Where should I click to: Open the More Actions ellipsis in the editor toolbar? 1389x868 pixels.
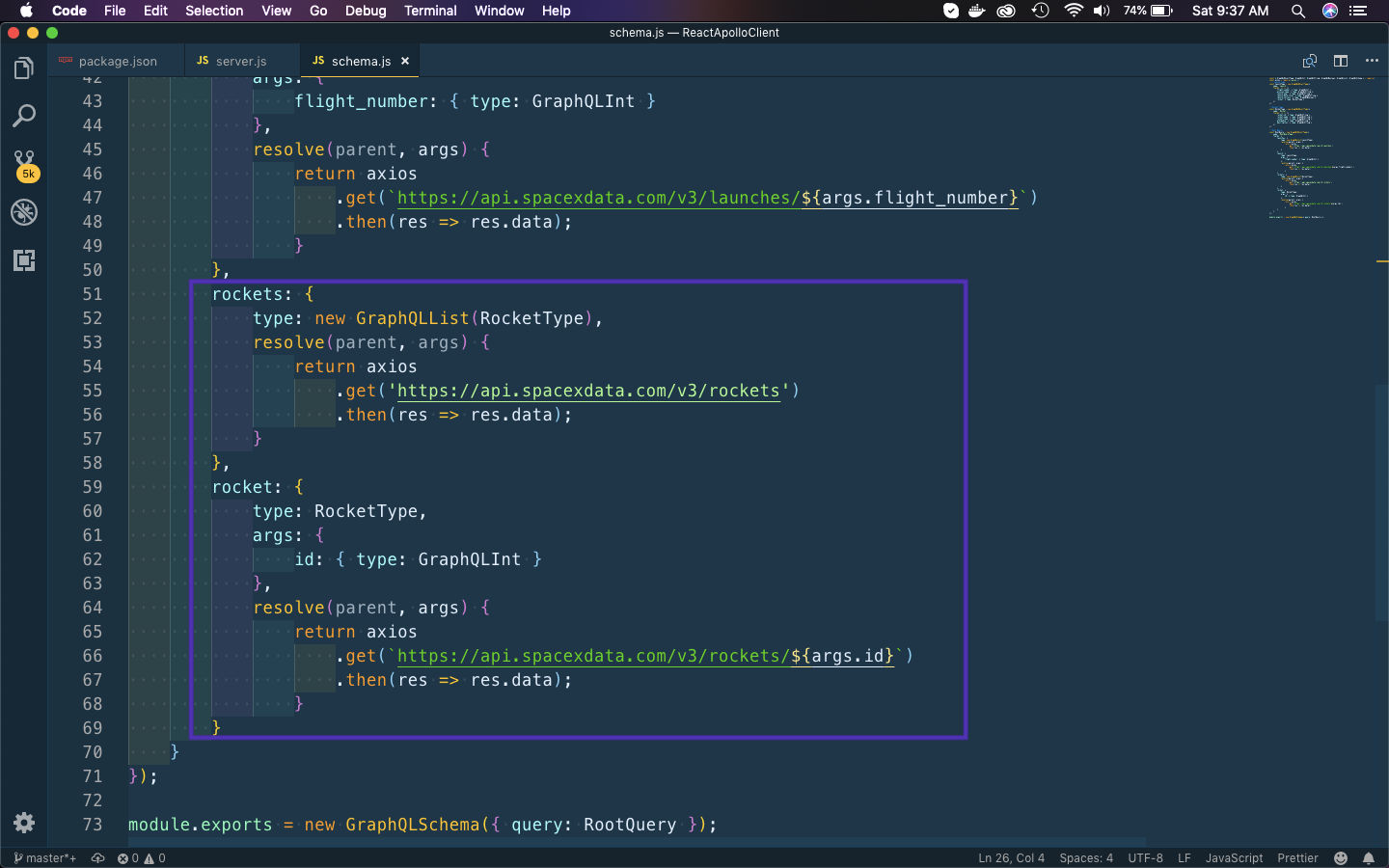(1372, 61)
